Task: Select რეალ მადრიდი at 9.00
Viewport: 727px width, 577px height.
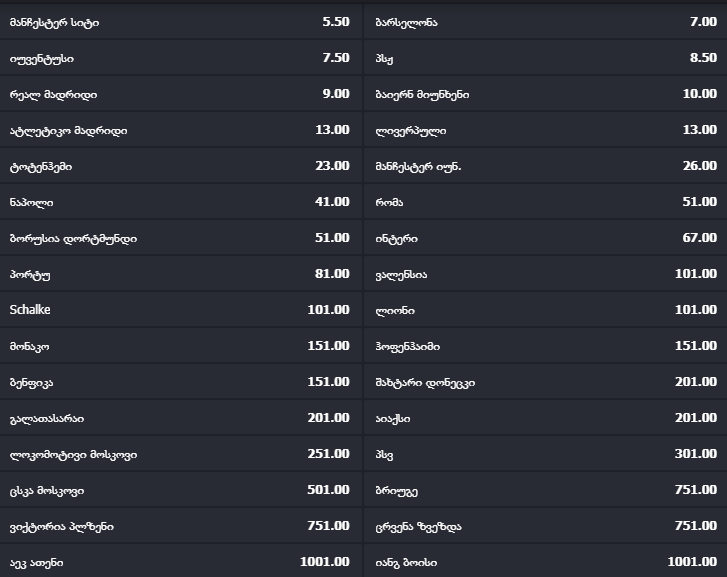Action: pos(181,94)
